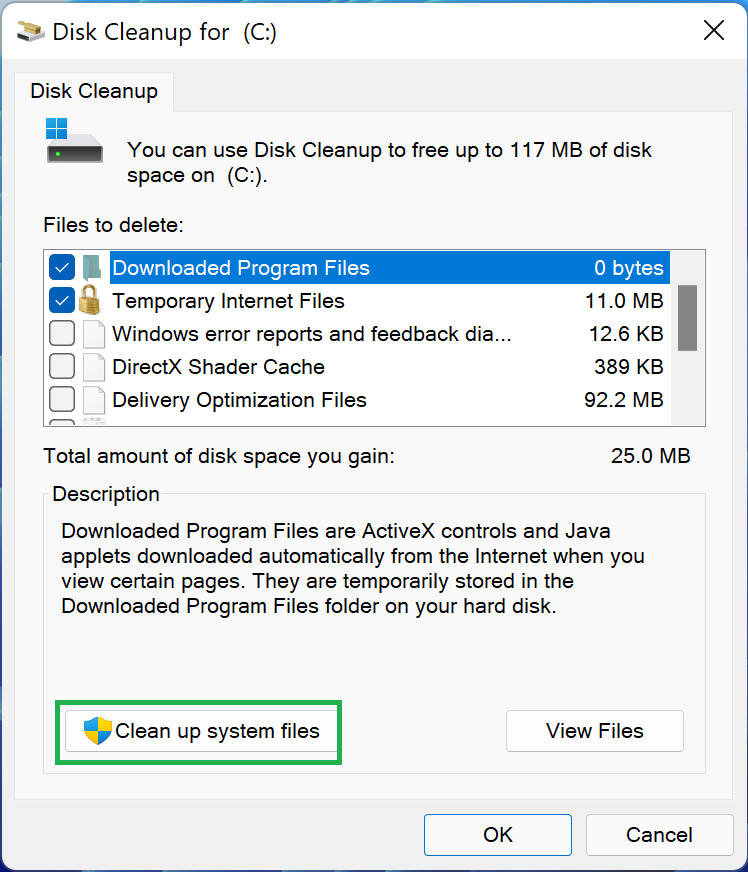Screen dimensions: 748x872
Task: Uncheck Temporary Internet Files
Action: click(61, 300)
